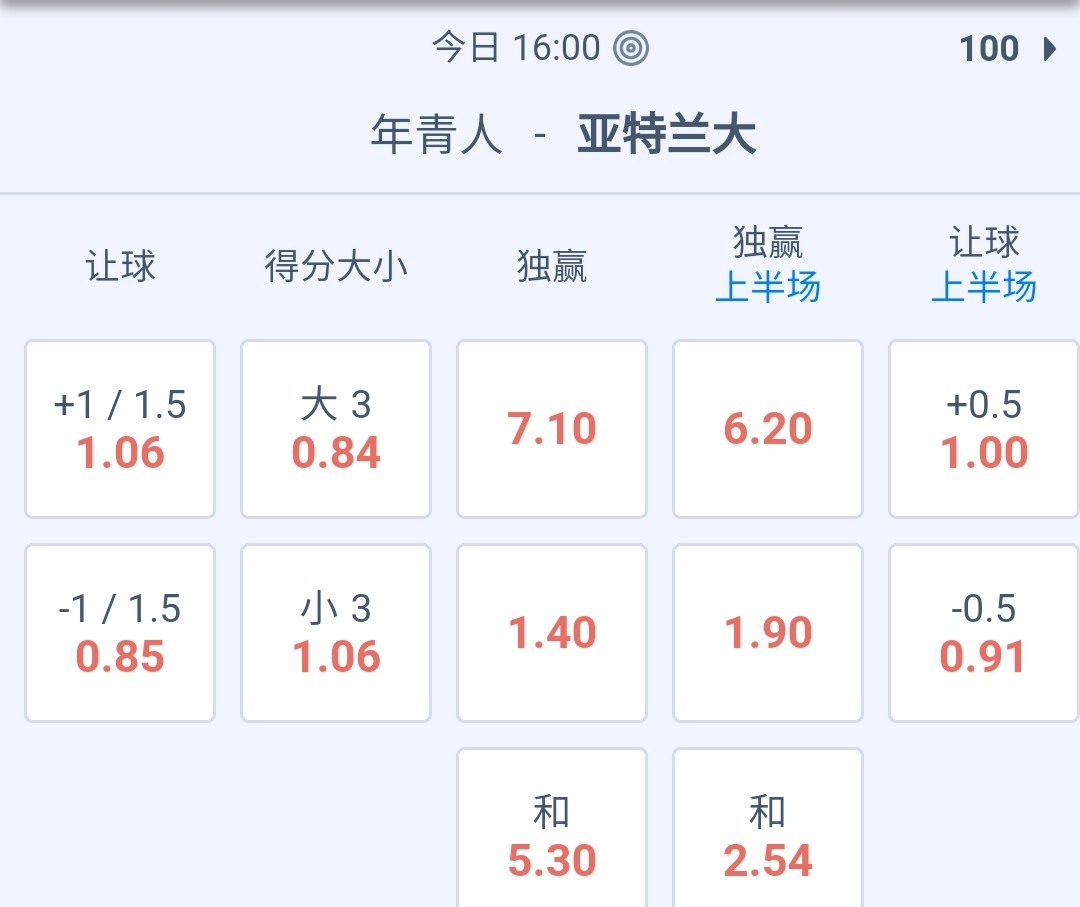The height and width of the screenshot is (907, 1080).
Task: Pick Under 3 (小 3) at 1.06
Action: pos(336,633)
